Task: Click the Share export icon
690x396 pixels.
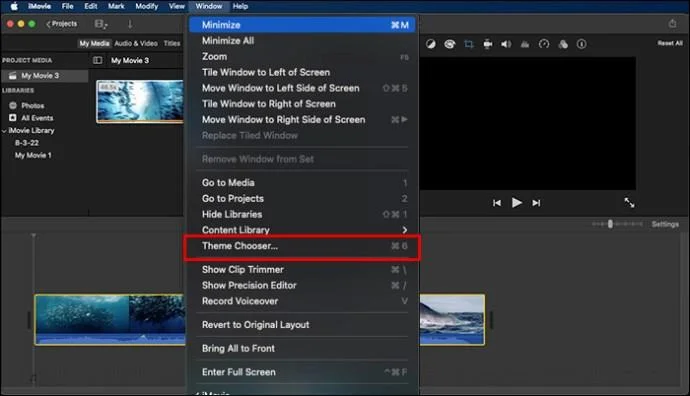Action: point(672,24)
